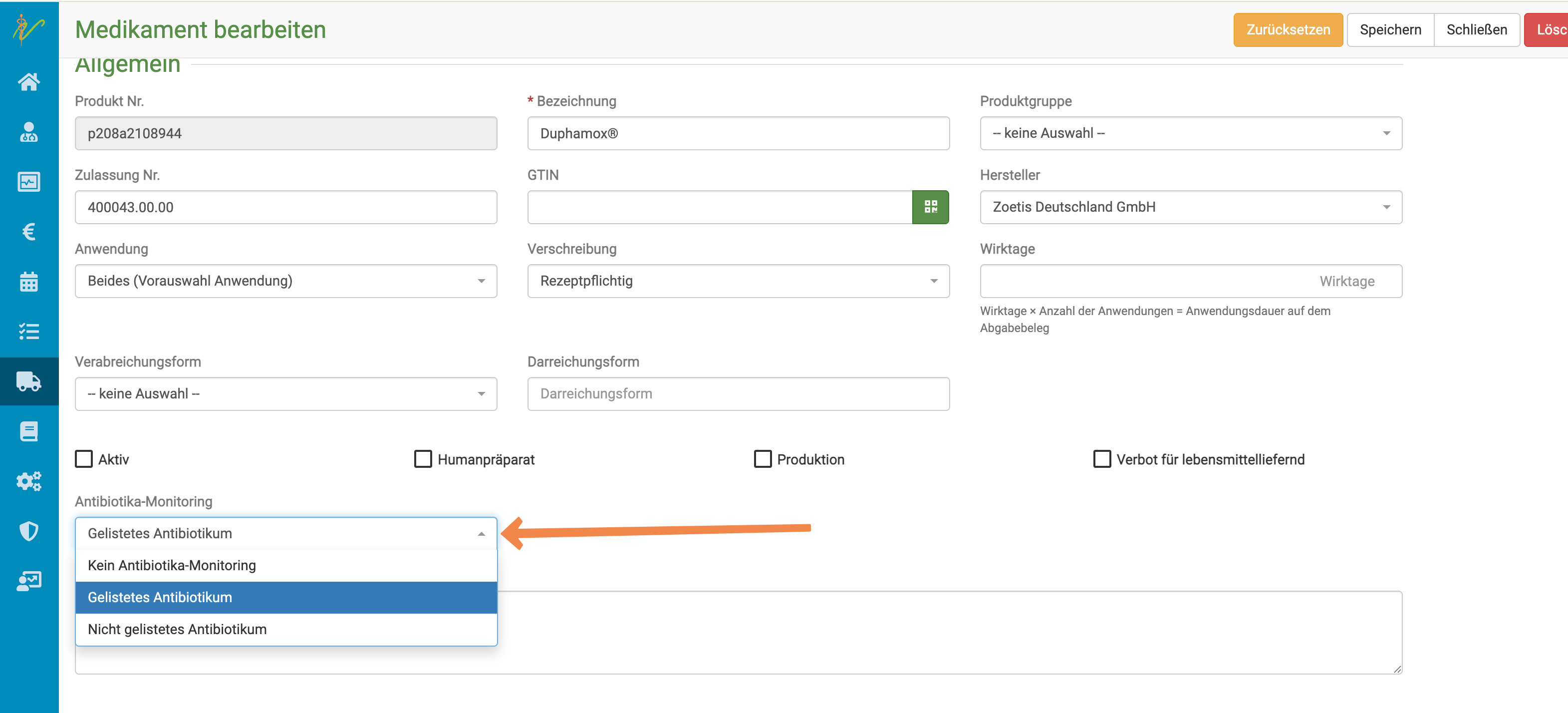Open the euro finance icon in sidebar
Image resolution: width=1568 pixels, height=713 pixels.
click(28, 231)
